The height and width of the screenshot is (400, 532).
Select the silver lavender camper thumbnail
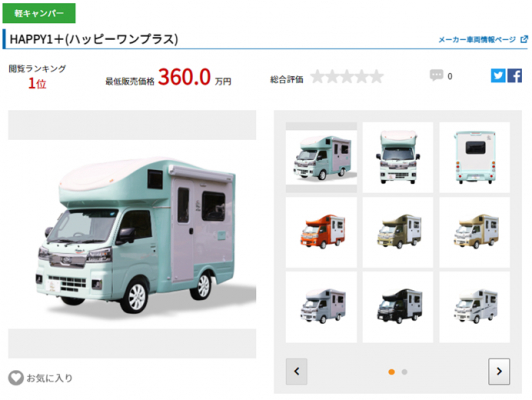point(321,307)
